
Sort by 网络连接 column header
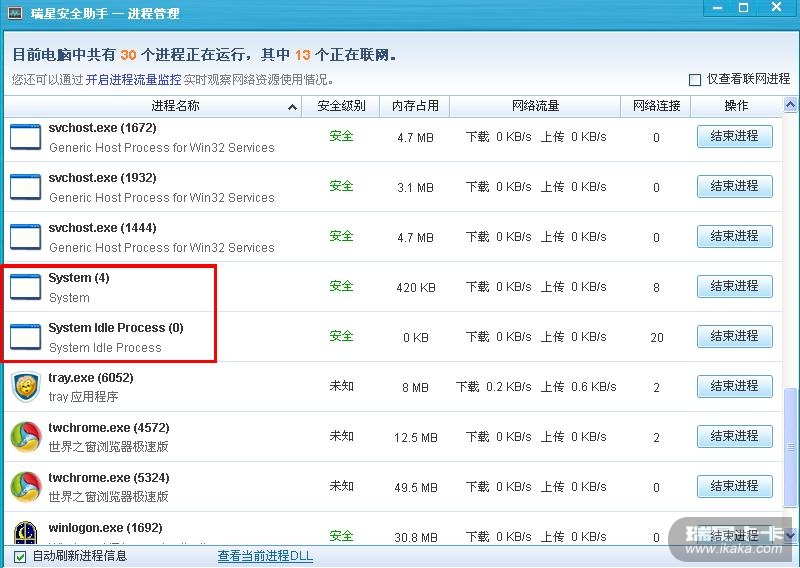(x=656, y=106)
